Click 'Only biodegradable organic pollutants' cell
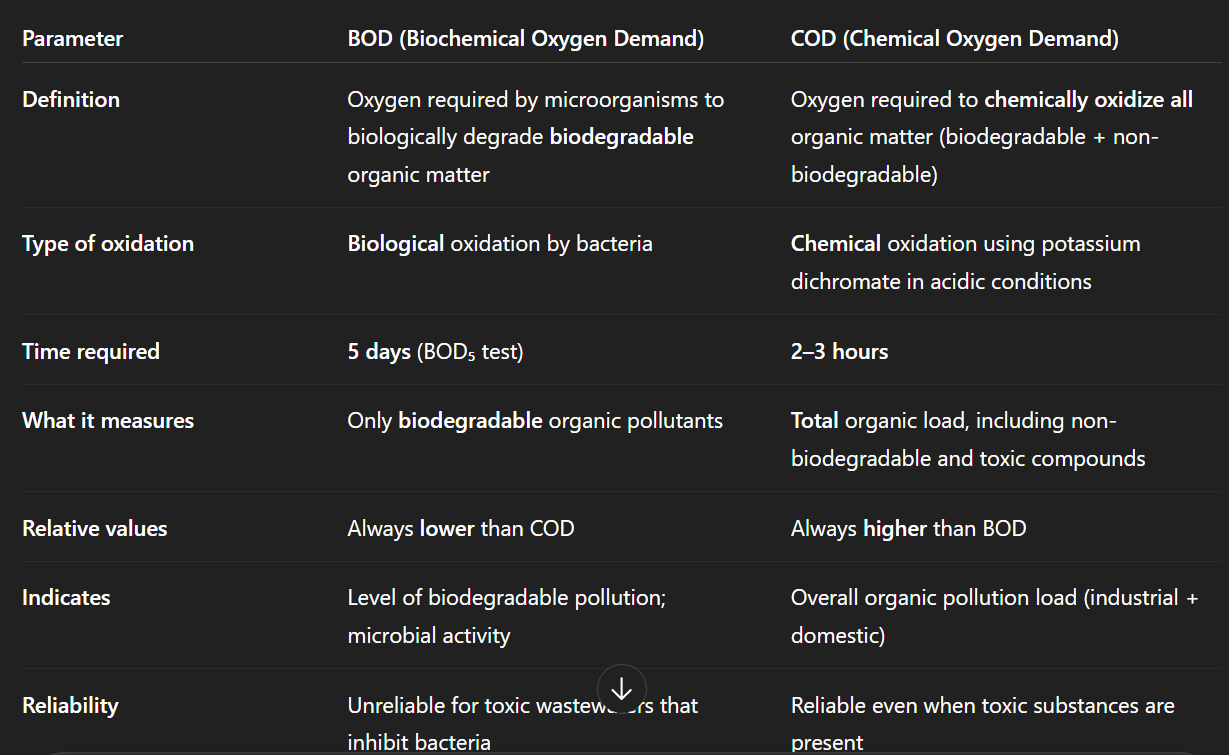 tap(534, 420)
